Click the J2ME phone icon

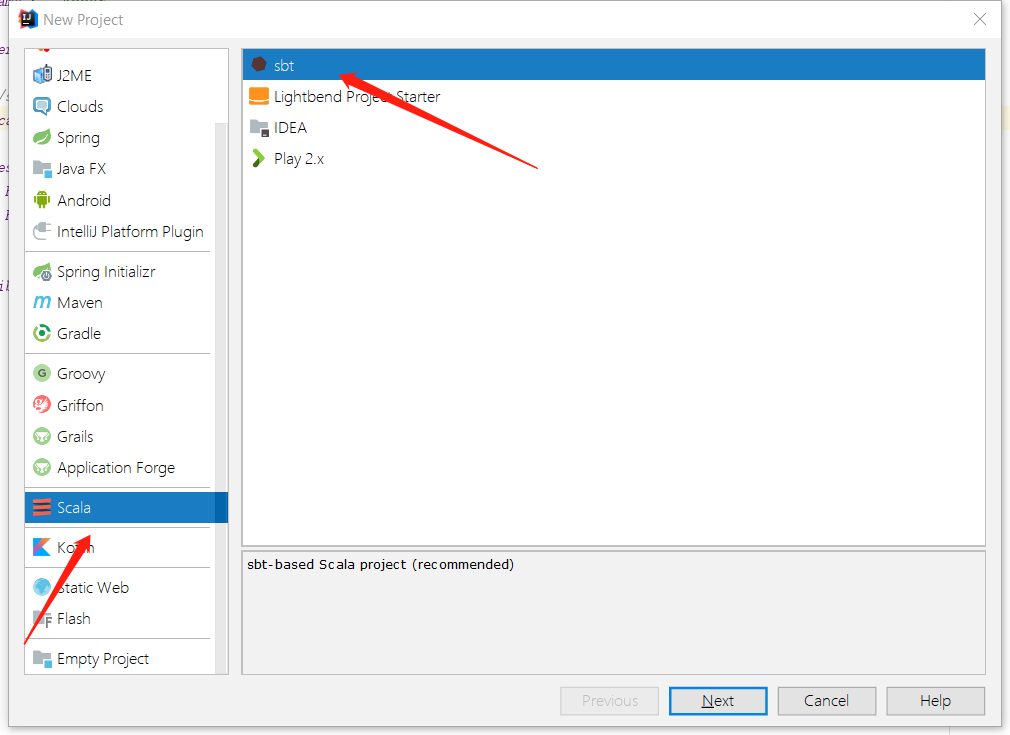pyautogui.click(x=43, y=75)
